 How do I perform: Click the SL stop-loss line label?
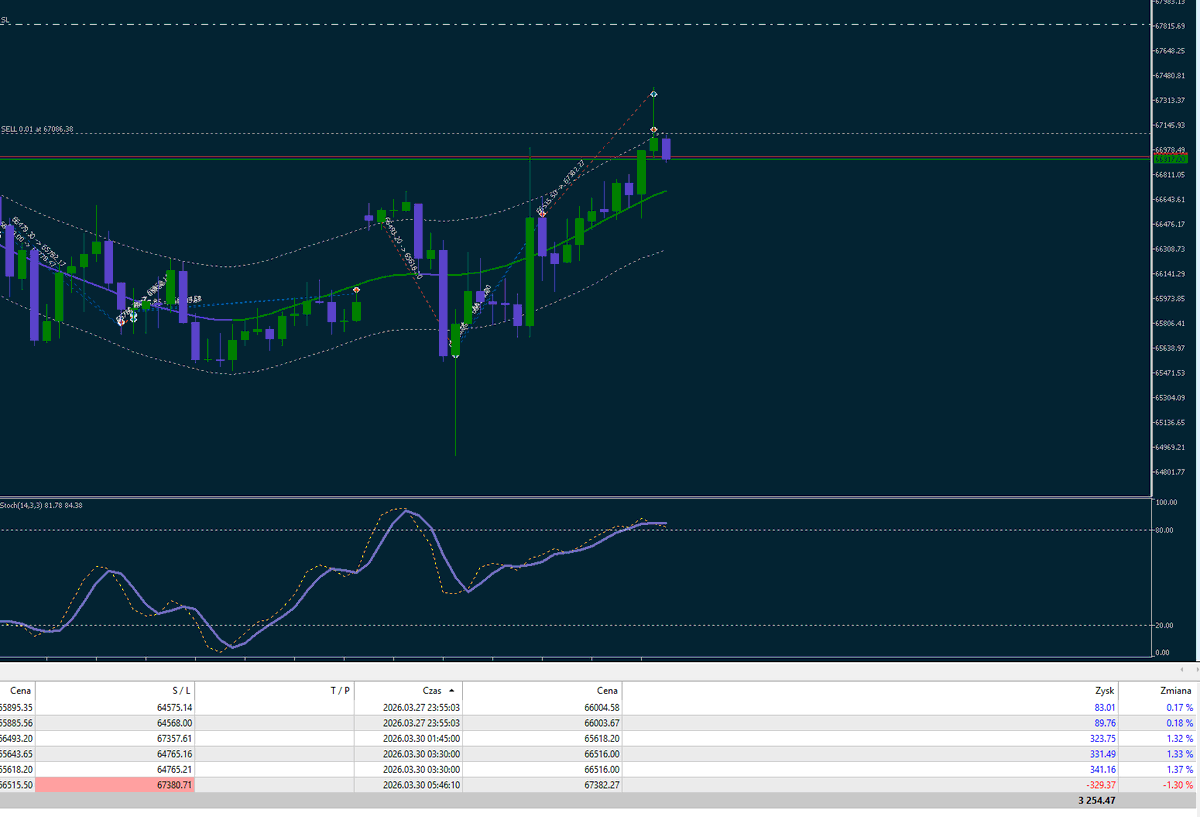[5, 20]
